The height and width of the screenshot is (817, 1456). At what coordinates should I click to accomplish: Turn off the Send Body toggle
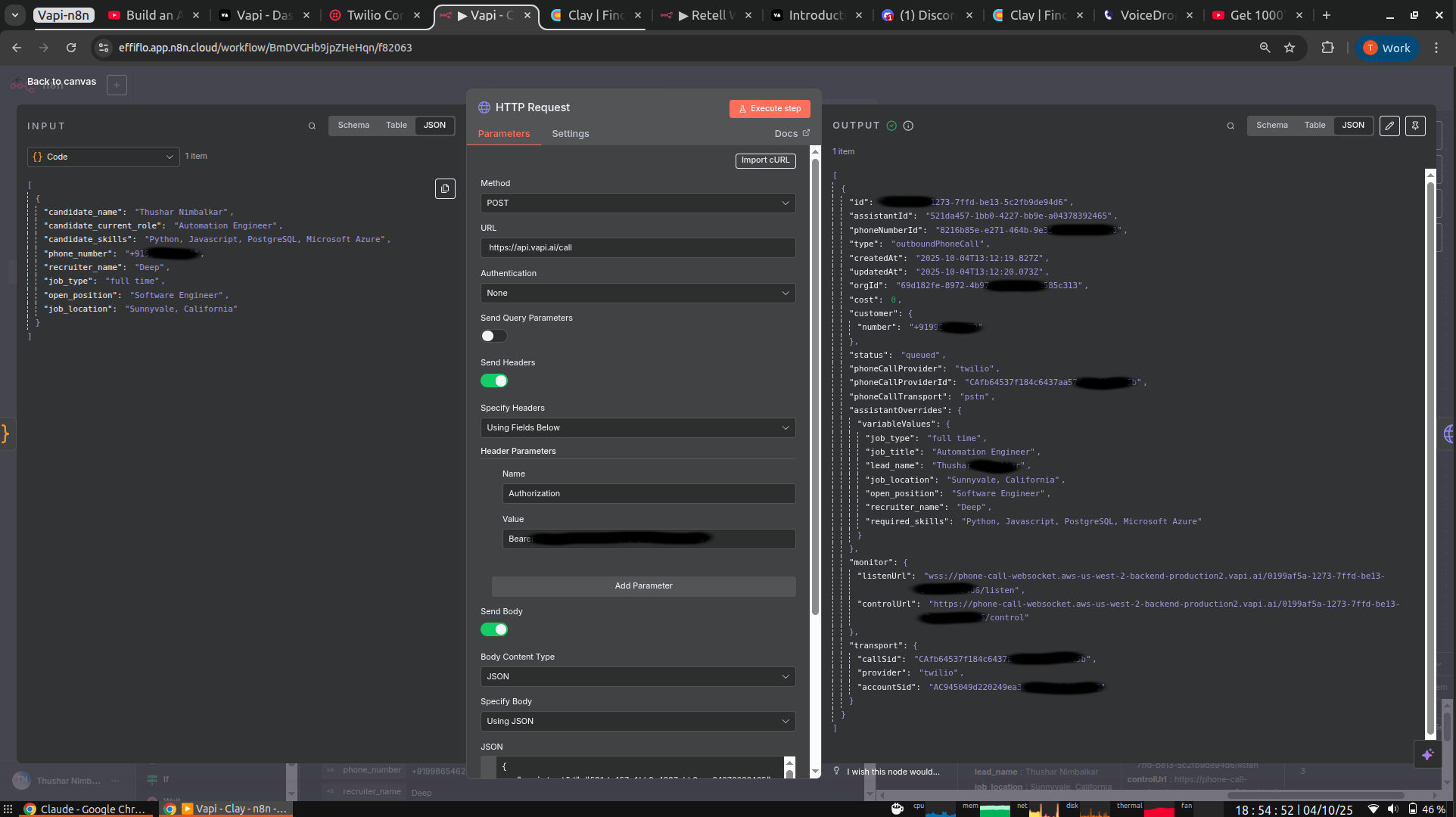pos(494,629)
